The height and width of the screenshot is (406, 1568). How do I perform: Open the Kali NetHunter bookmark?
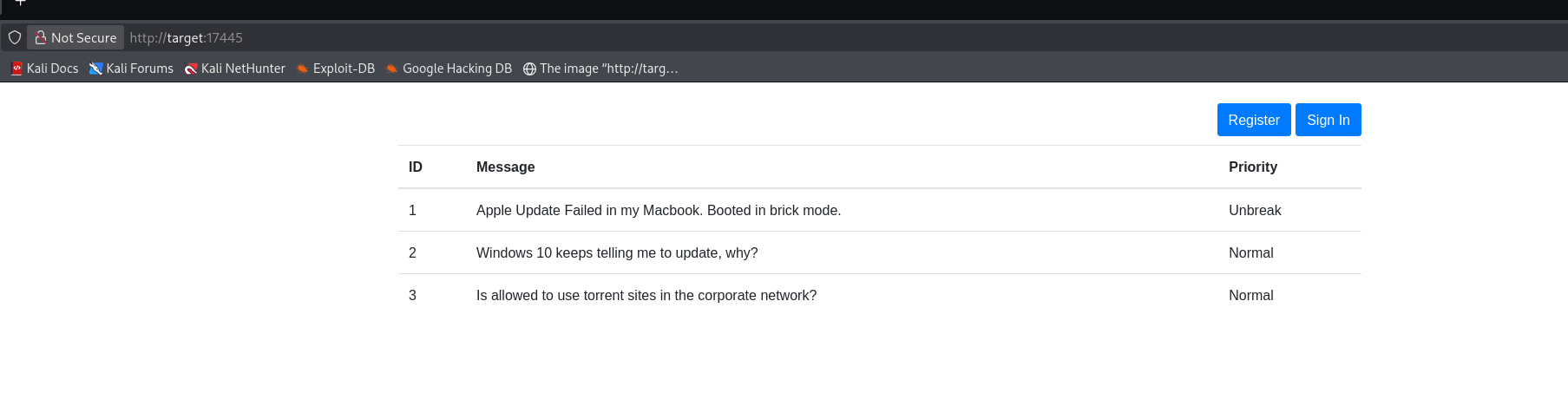click(x=234, y=69)
